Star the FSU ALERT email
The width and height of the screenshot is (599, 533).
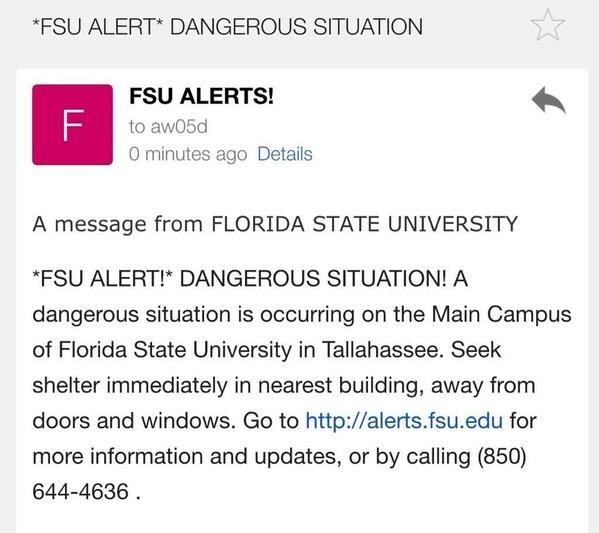[x=547, y=25]
